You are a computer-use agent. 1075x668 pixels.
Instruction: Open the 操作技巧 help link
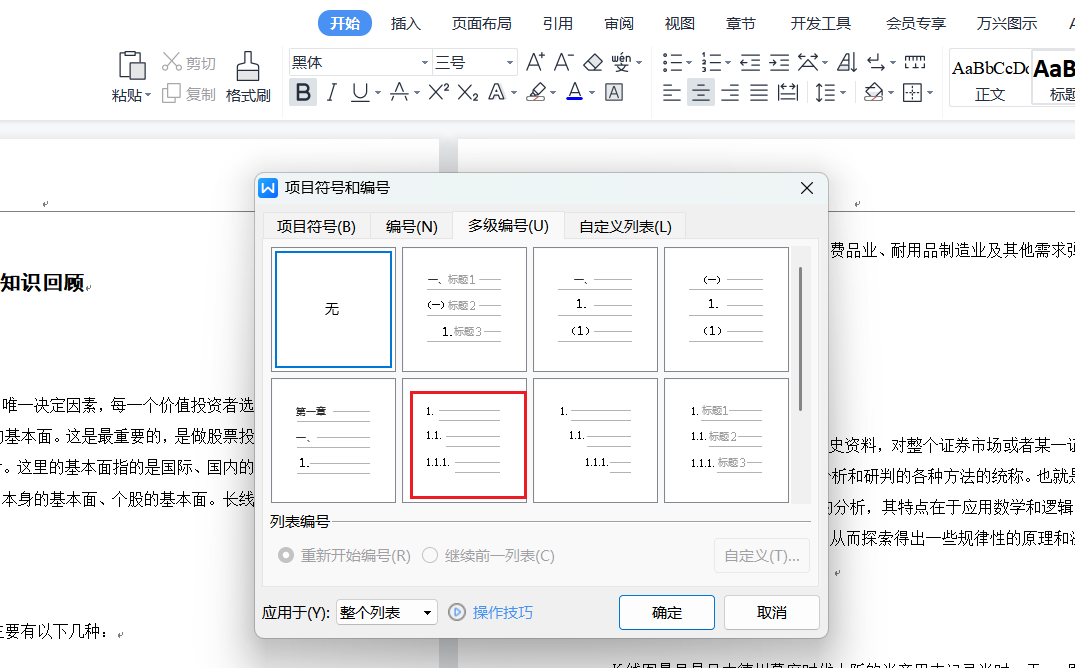pyautogui.click(x=502, y=612)
